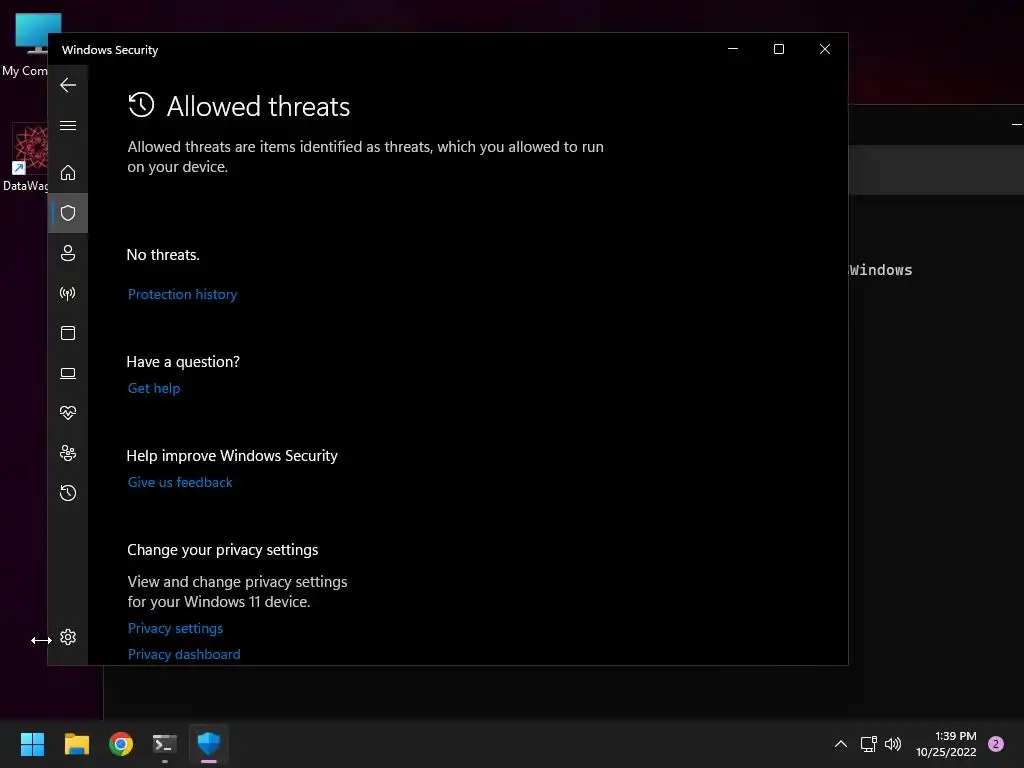Click 'Have a question?' heading
This screenshot has height=768, width=1024.
click(x=183, y=362)
